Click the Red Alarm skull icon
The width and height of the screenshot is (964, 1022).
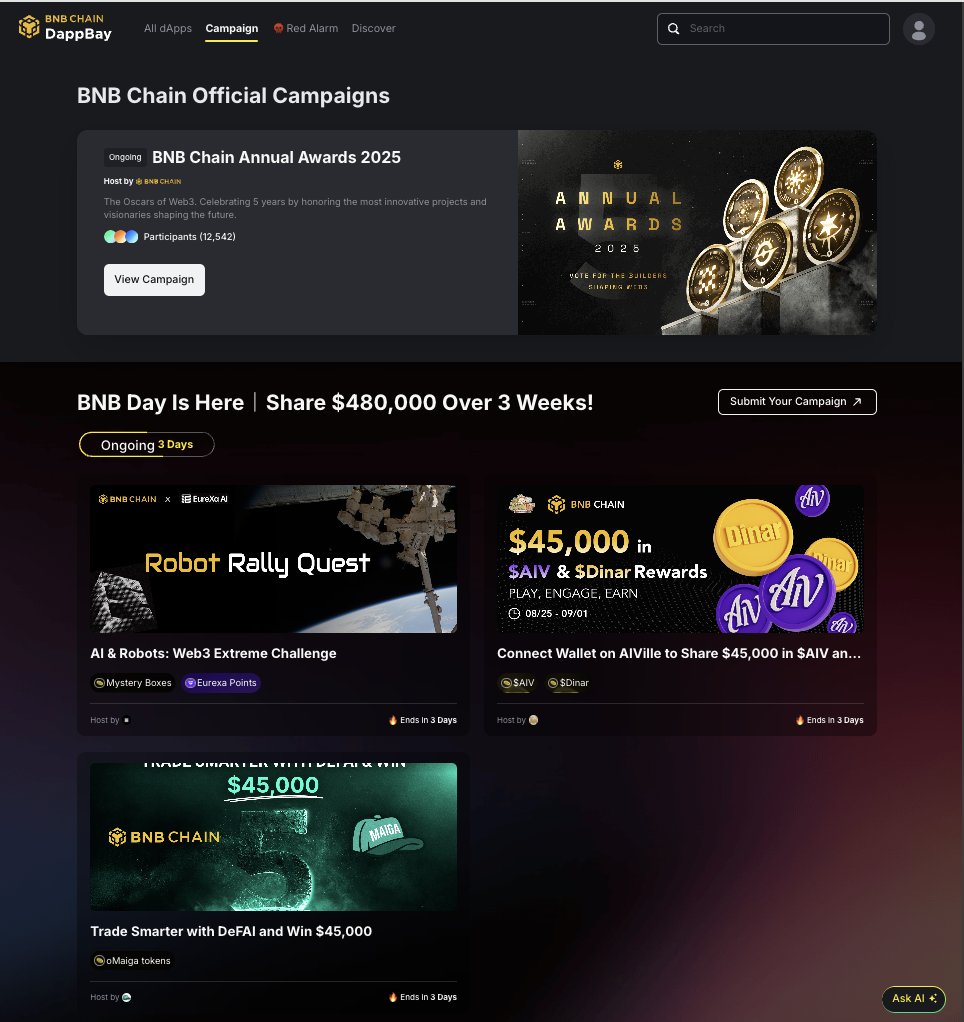278,28
